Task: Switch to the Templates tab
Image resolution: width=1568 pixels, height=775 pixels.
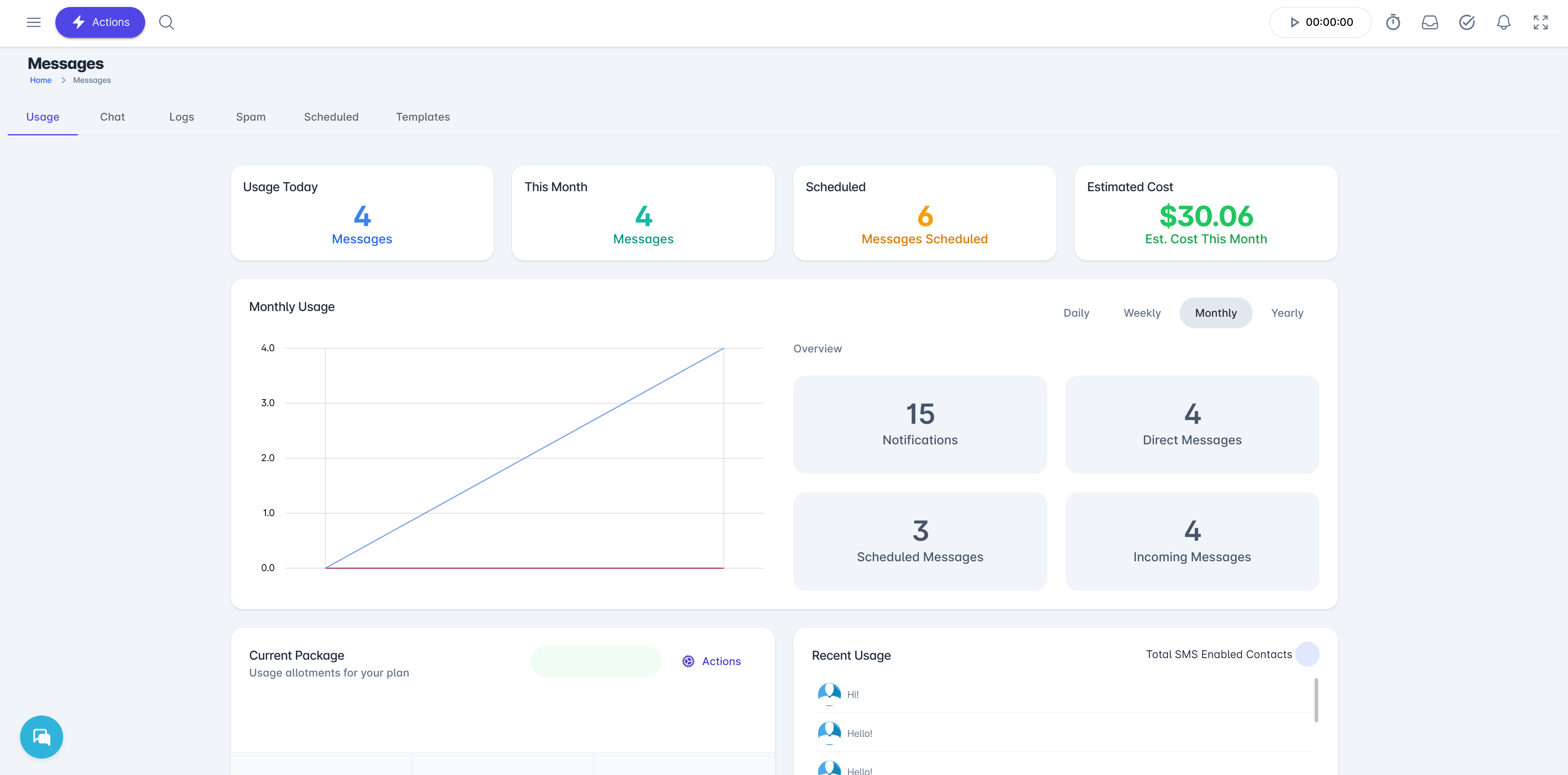Action: [x=422, y=117]
